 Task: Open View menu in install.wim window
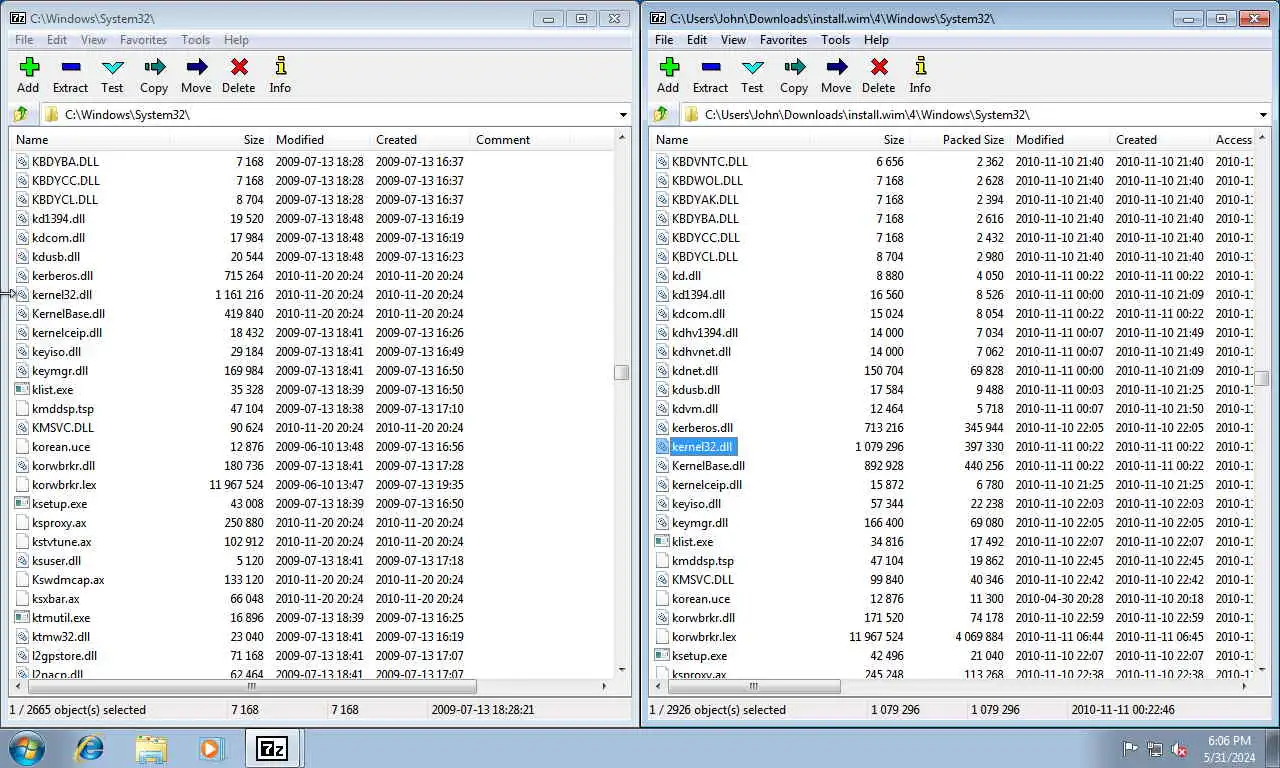click(733, 40)
